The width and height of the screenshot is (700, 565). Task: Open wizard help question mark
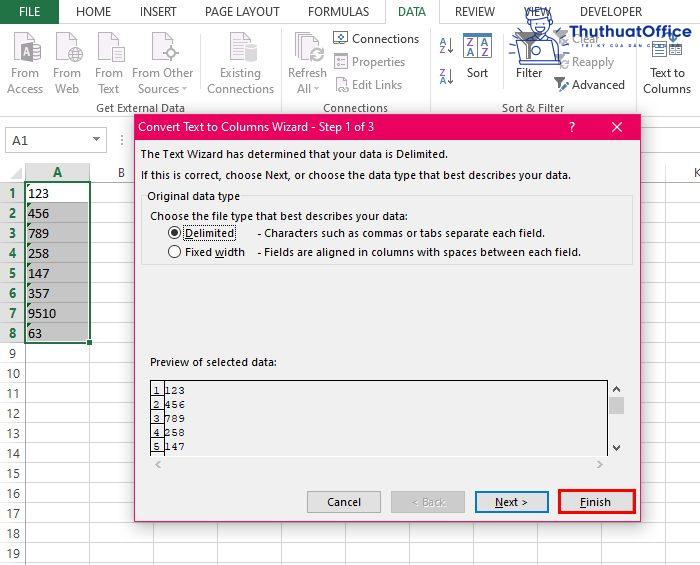(x=572, y=127)
